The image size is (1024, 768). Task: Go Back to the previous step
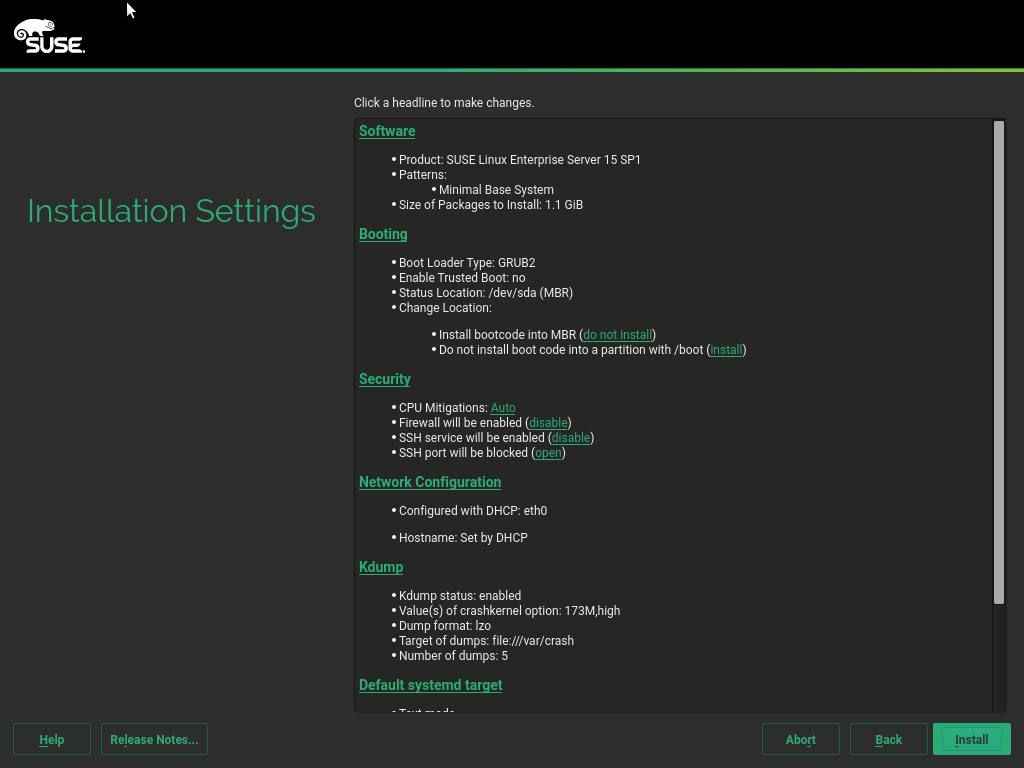[x=888, y=740]
